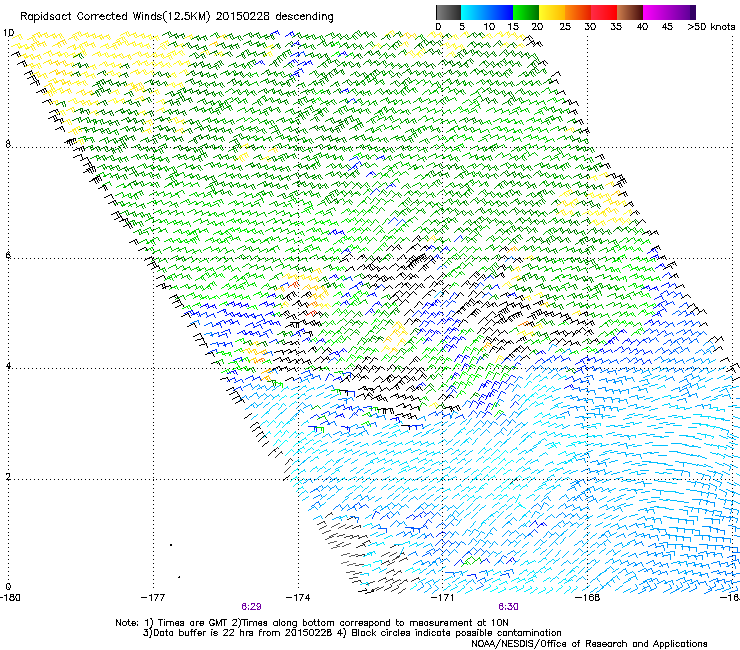This screenshot has height=650, width=740.
Task: Click the yellow 20-25 knots legend segment
Action: pyautogui.click(x=552, y=12)
